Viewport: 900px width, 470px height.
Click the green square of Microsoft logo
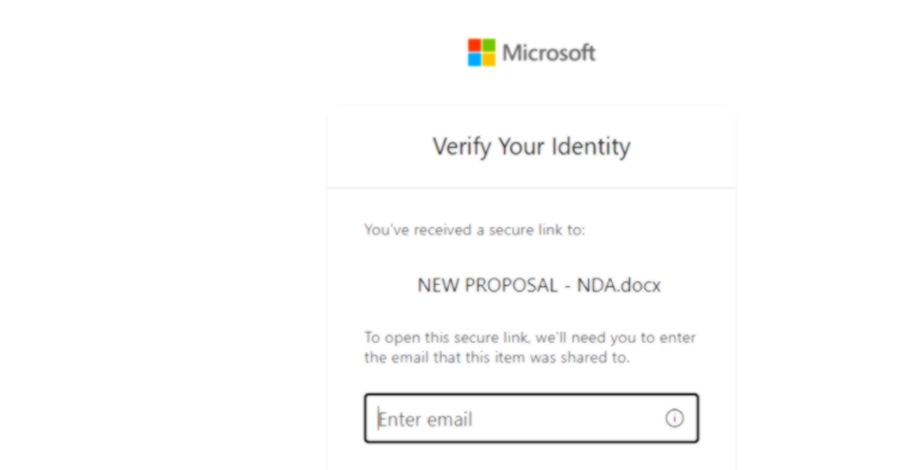(x=489, y=45)
